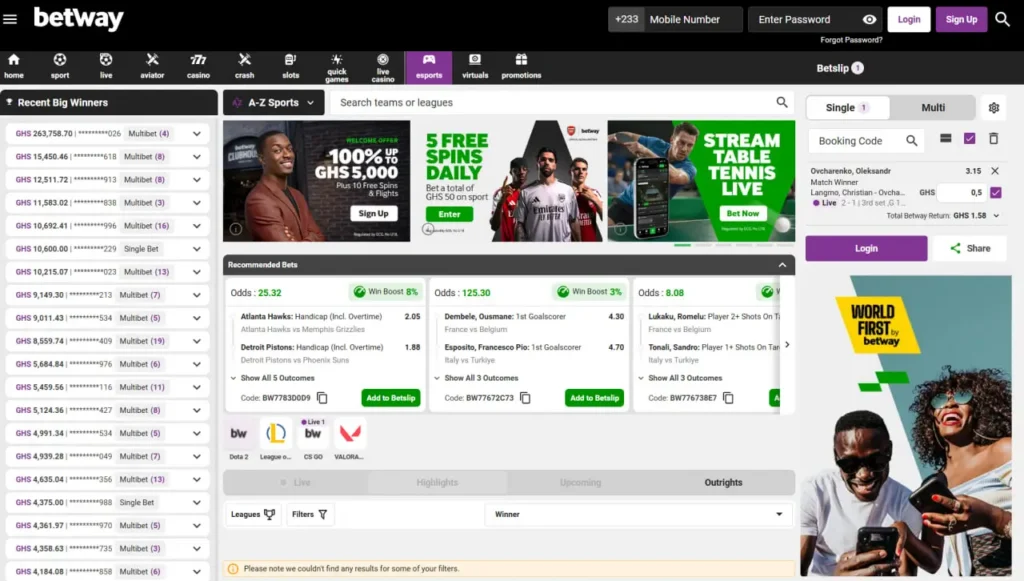Toggle password visibility eye
This screenshot has width=1024, height=581.
[869, 20]
